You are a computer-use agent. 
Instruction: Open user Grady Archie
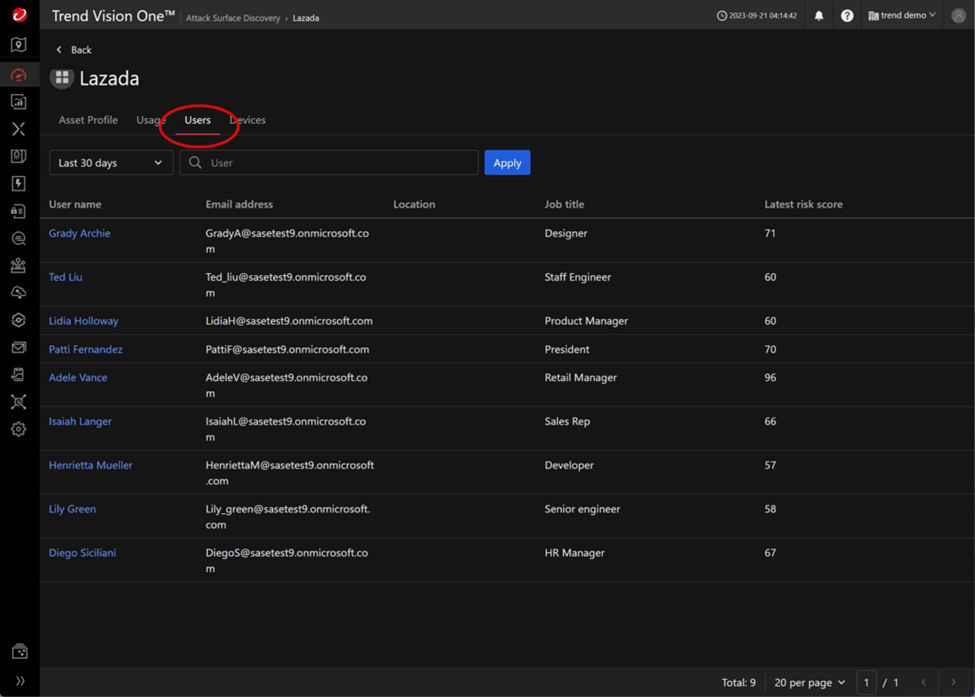80,233
